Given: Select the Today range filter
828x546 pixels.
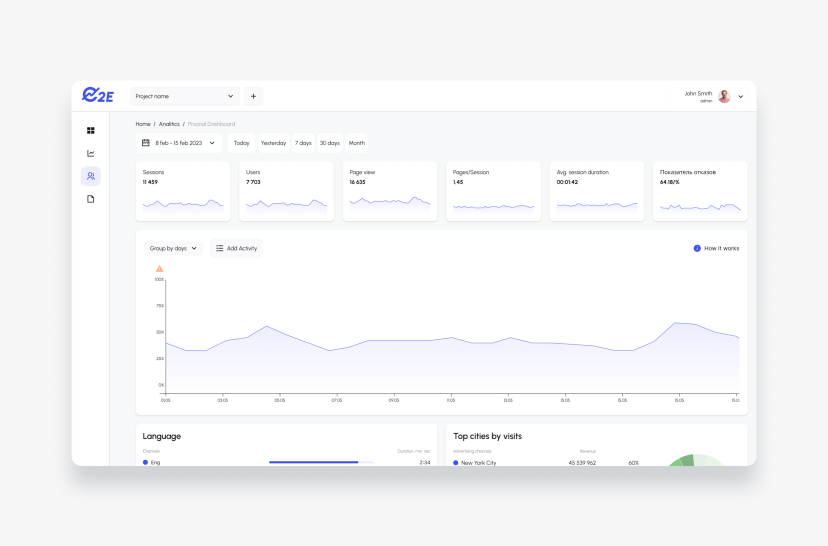Looking at the screenshot, I should coord(241,143).
